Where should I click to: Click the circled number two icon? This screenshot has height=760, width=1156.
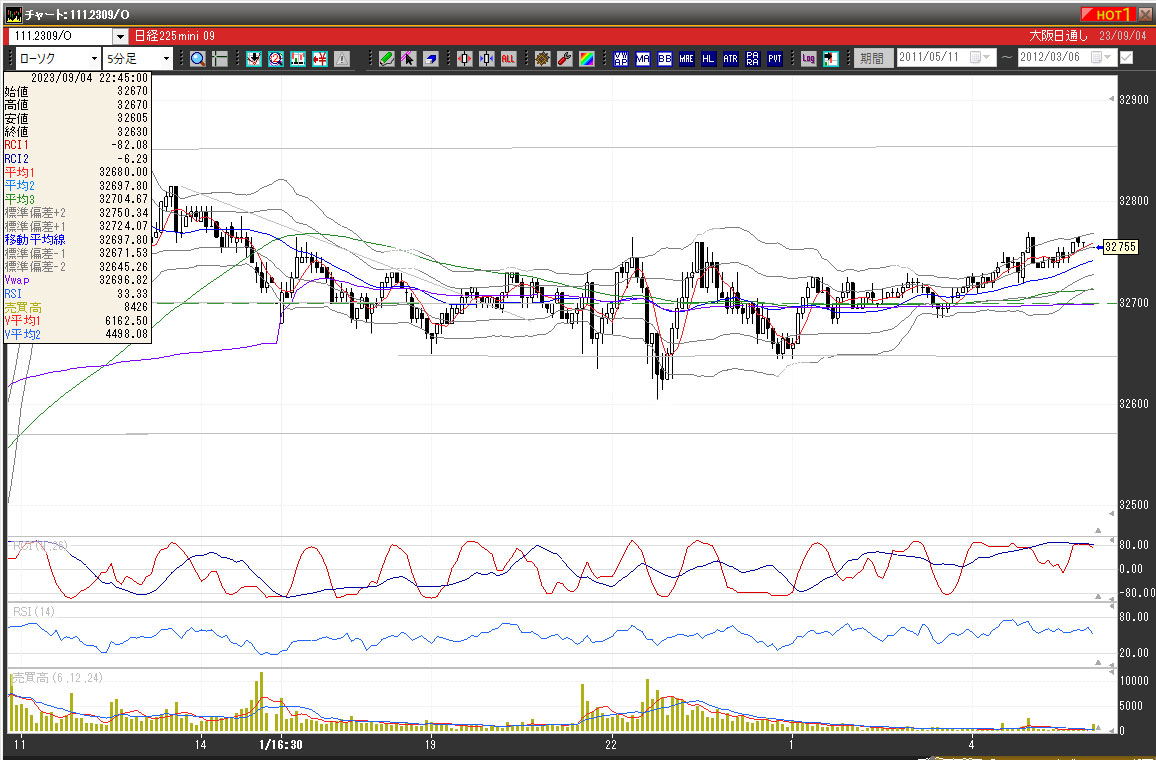(x=276, y=59)
